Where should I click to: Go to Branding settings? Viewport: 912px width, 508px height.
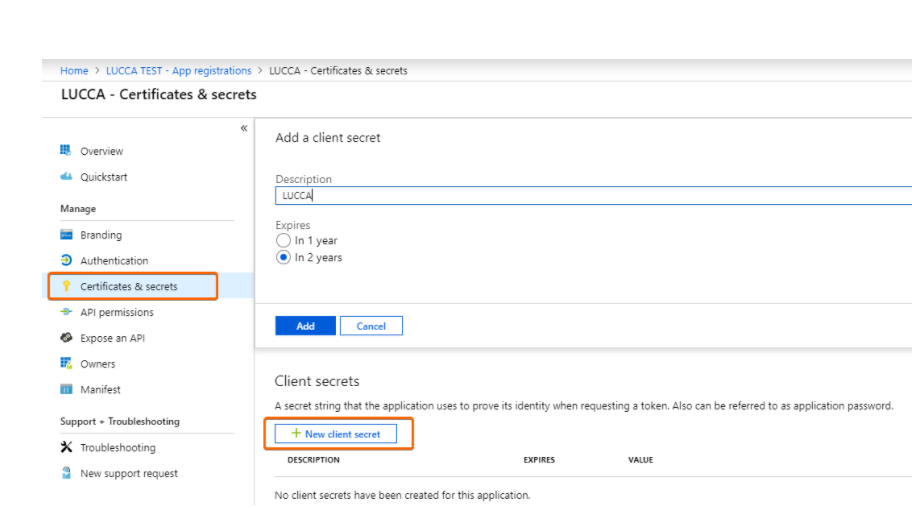coord(101,235)
